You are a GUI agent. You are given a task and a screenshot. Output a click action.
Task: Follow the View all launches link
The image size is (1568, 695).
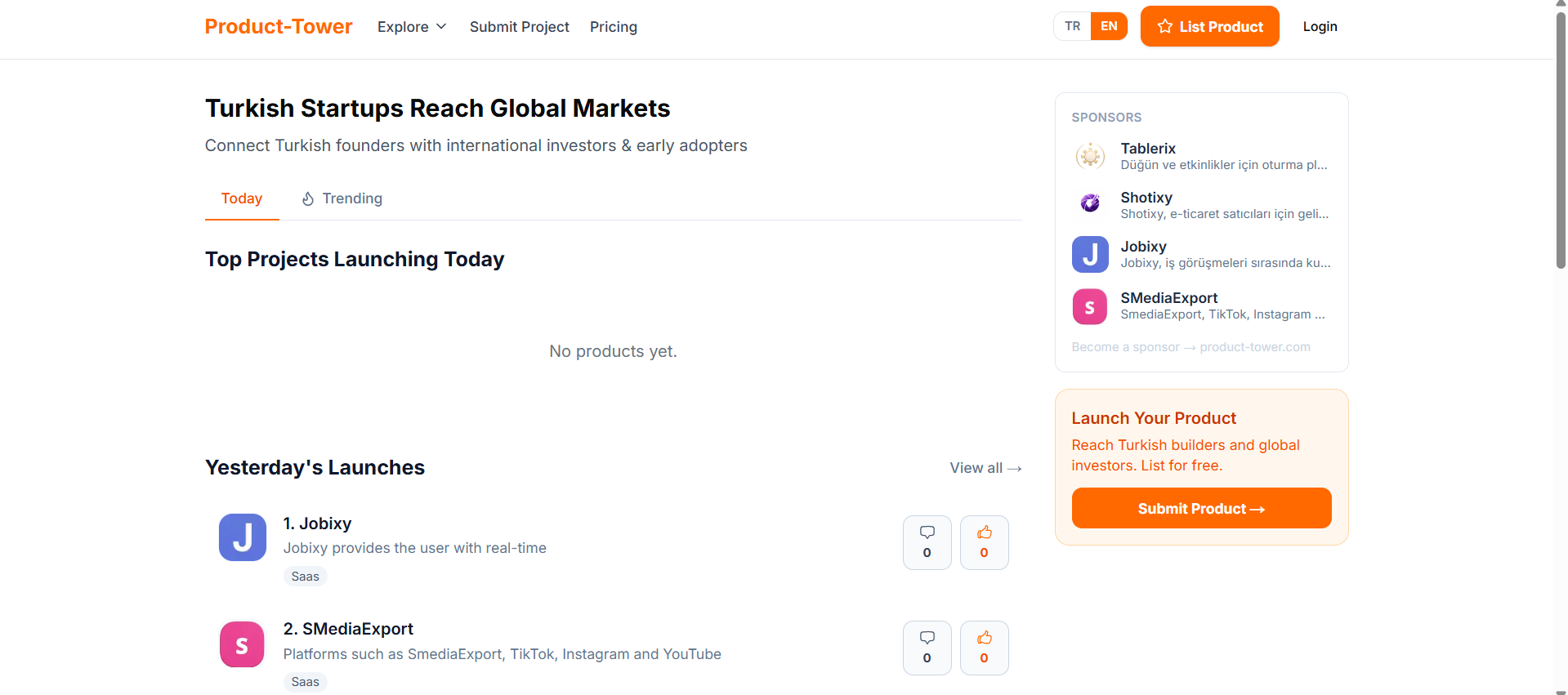[985, 468]
